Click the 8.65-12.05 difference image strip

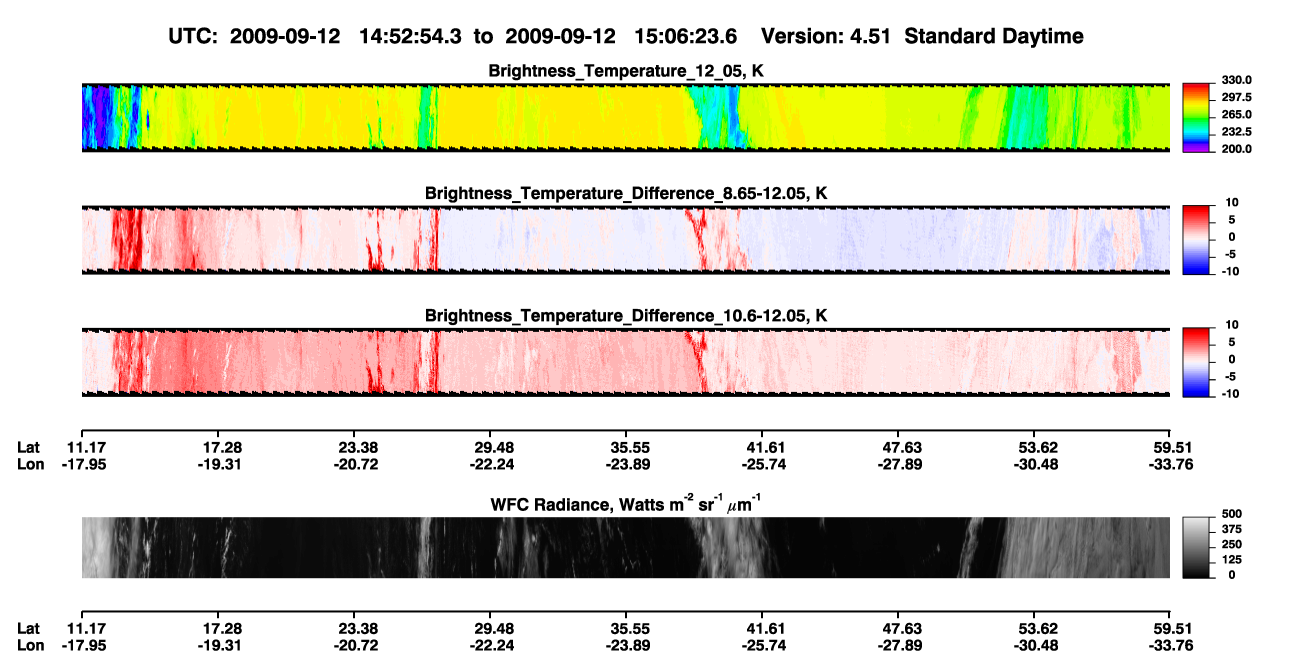click(626, 240)
